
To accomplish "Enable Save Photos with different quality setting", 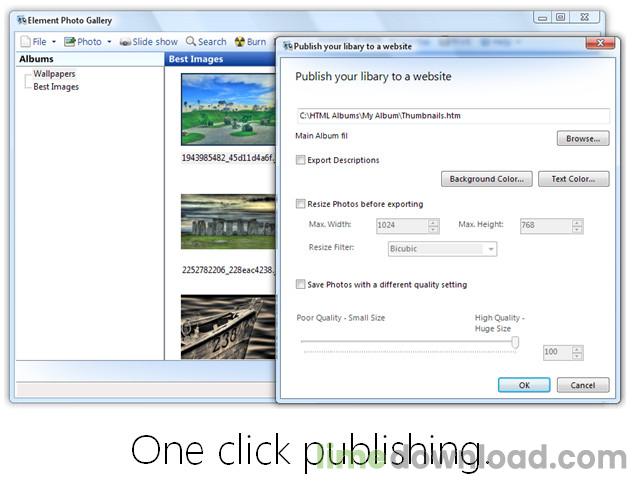I will click(x=300, y=284).
